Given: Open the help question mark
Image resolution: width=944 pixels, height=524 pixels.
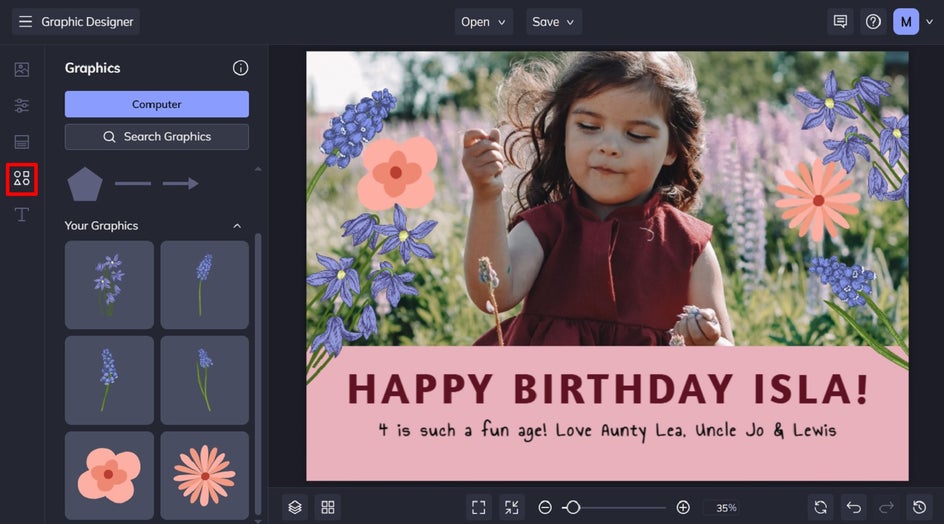Looking at the screenshot, I should [873, 22].
